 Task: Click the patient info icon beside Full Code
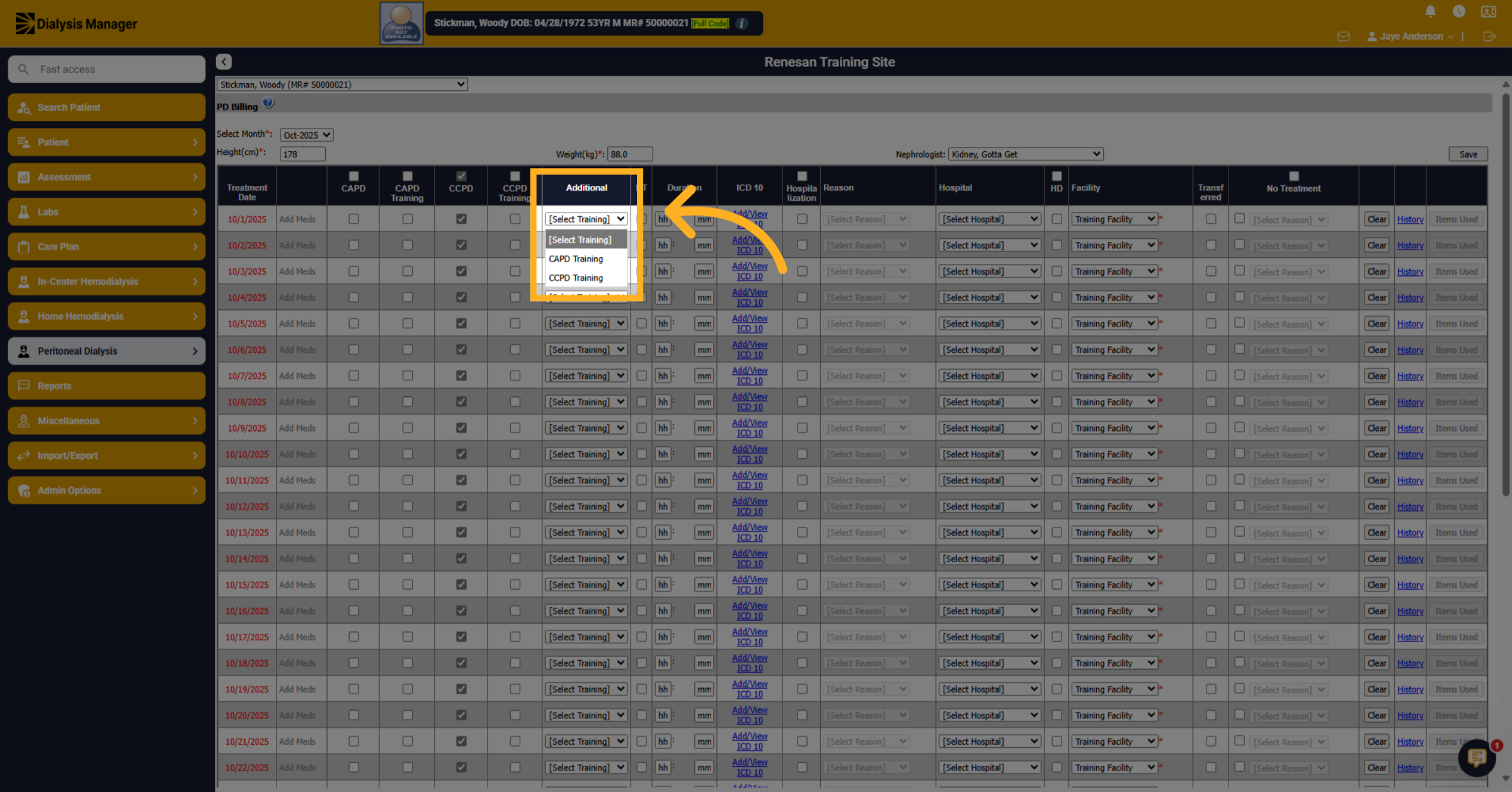[x=742, y=23]
